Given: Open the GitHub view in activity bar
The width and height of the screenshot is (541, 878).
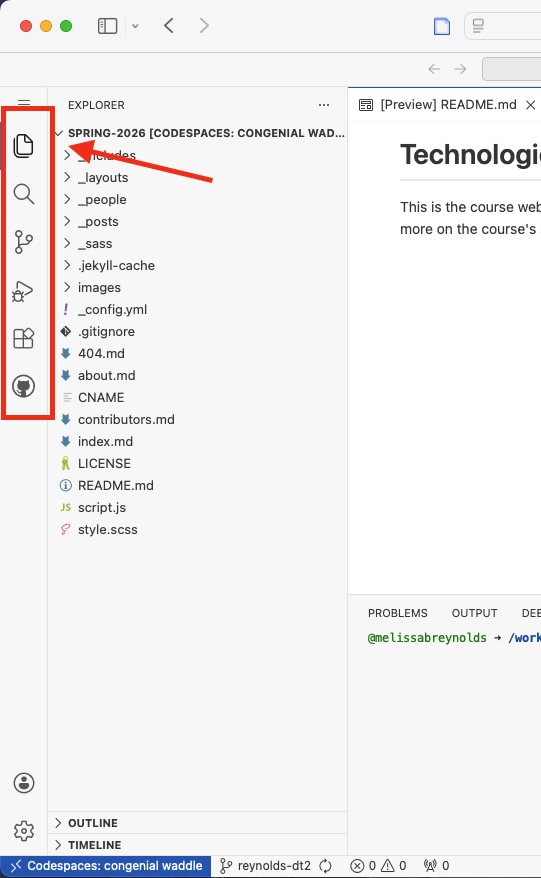Looking at the screenshot, I should [24, 386].
